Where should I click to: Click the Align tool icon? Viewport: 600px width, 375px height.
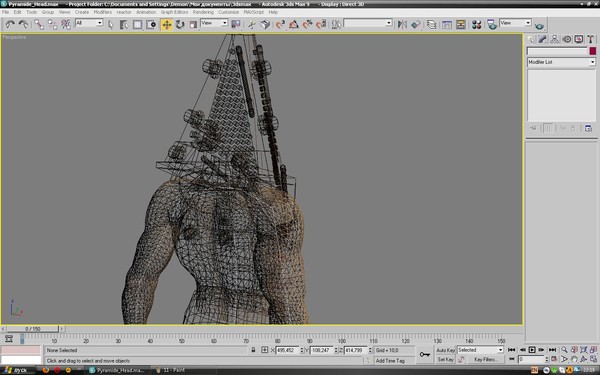tap(416, 24)
